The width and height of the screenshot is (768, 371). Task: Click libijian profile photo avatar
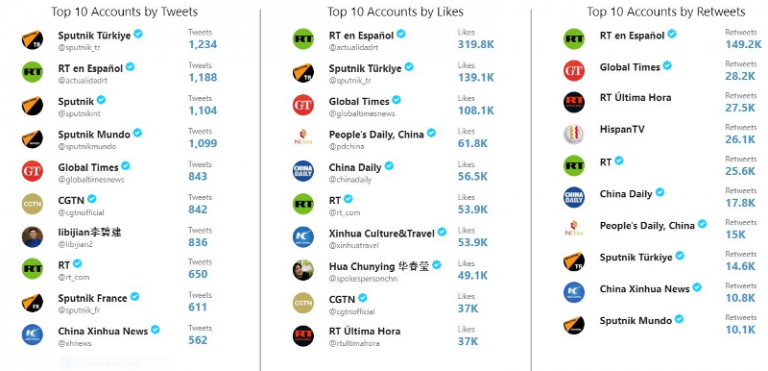click(32, 237)
